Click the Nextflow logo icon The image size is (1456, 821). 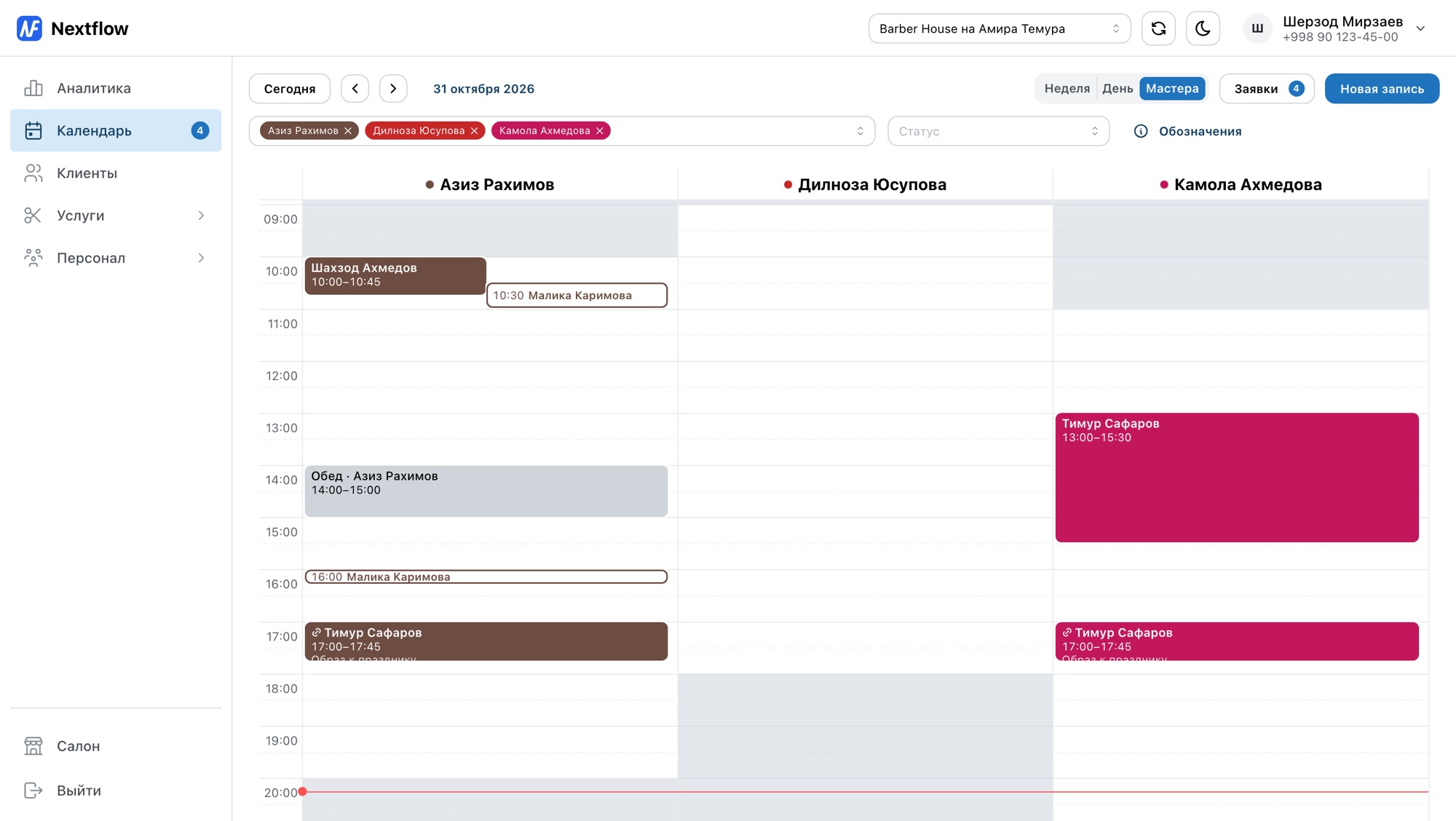pyautogui.click(x=29, y=28)
